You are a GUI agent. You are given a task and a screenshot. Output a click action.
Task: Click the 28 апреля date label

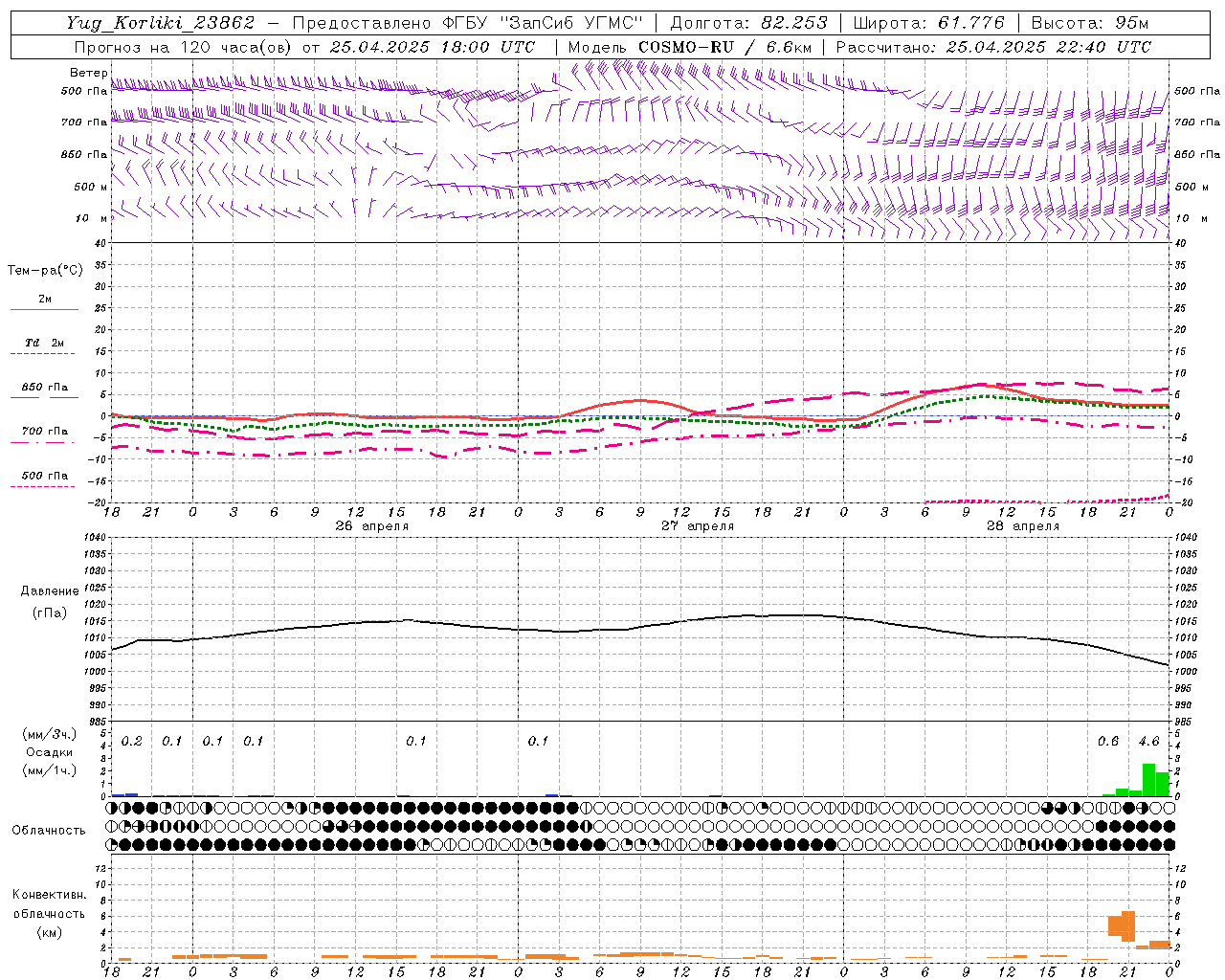click(x=1023, y=526)
